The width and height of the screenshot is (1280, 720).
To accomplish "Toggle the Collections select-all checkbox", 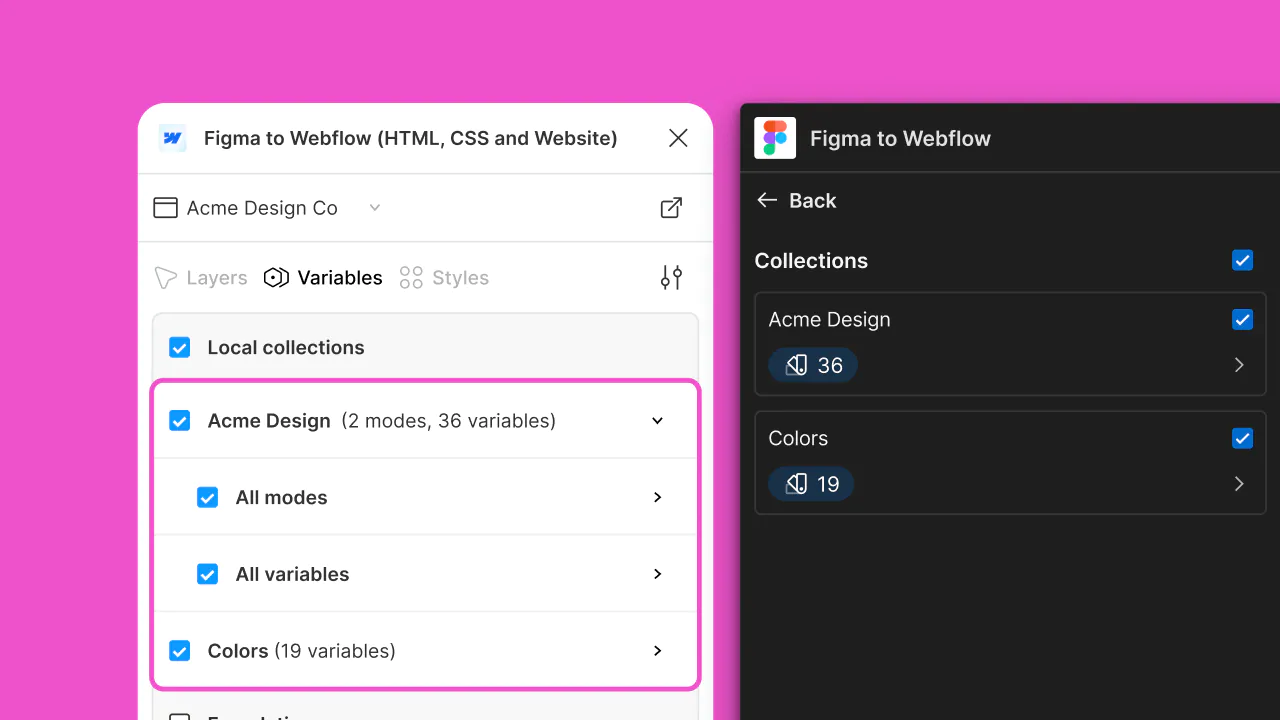I will (x=1242, y=261).
